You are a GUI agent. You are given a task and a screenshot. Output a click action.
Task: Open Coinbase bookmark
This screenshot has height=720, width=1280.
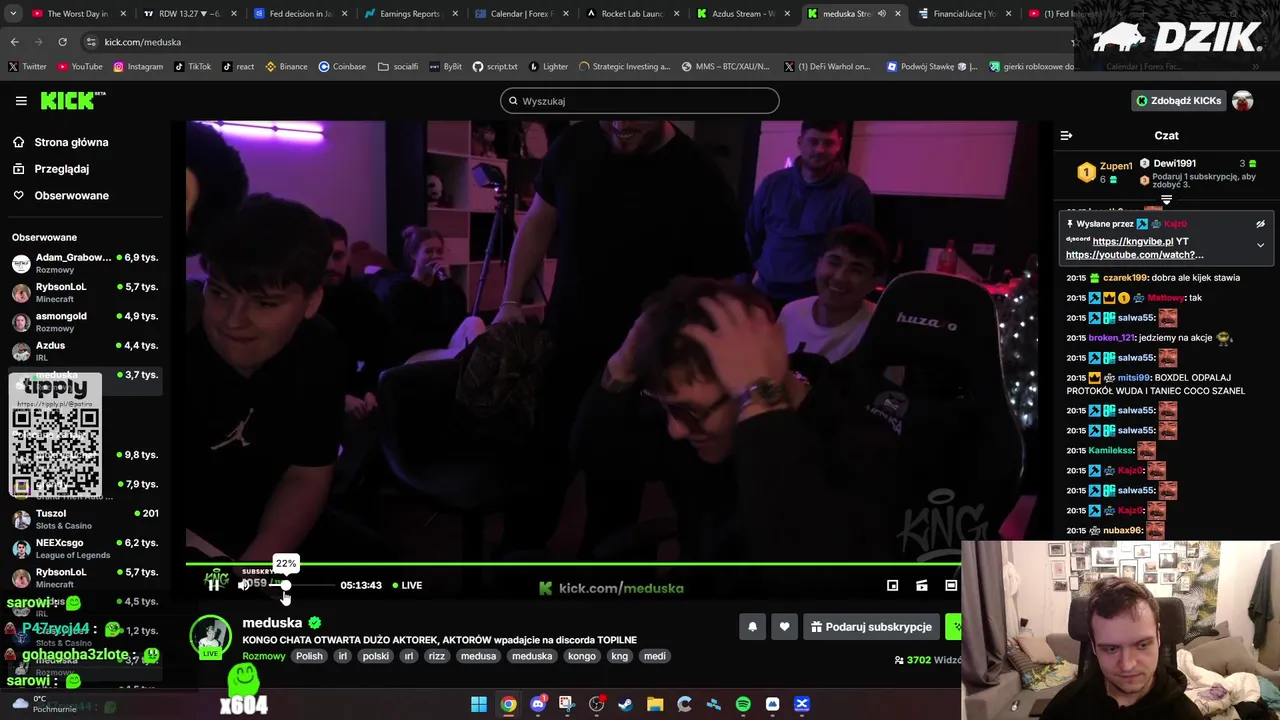[342, 67]
